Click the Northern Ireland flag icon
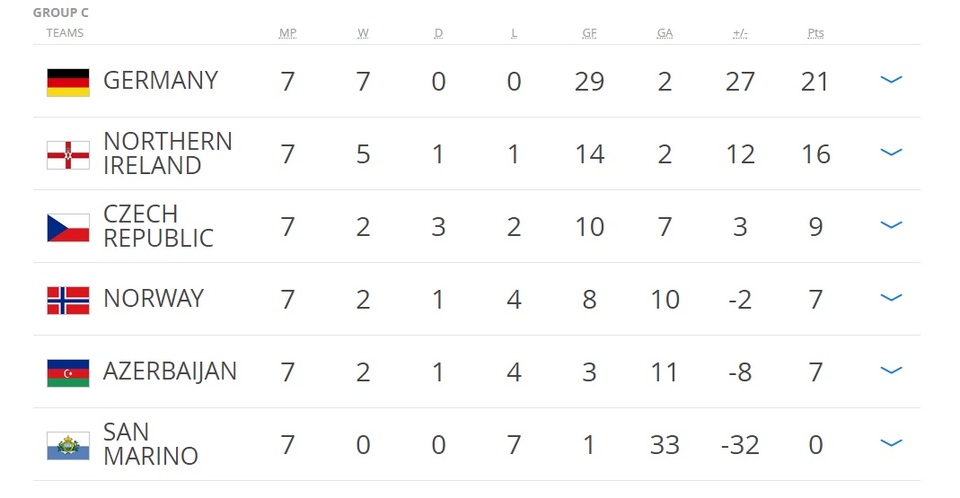The image size is (960, 498). point(68,155)
